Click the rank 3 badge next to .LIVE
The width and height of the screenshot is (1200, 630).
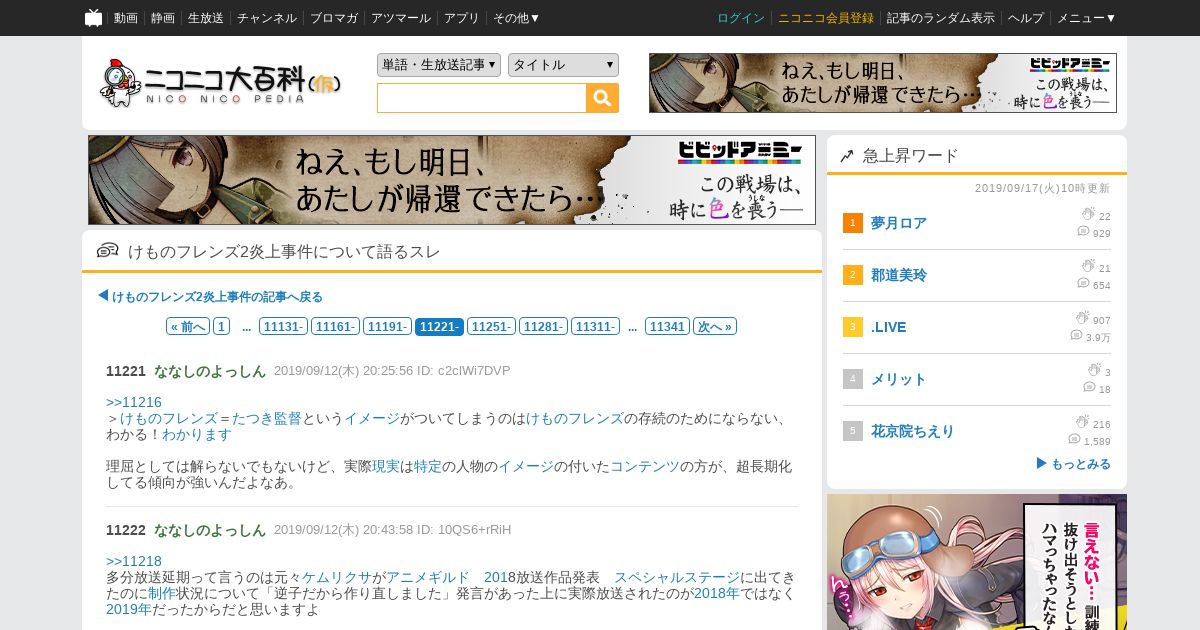coord(853,327)
